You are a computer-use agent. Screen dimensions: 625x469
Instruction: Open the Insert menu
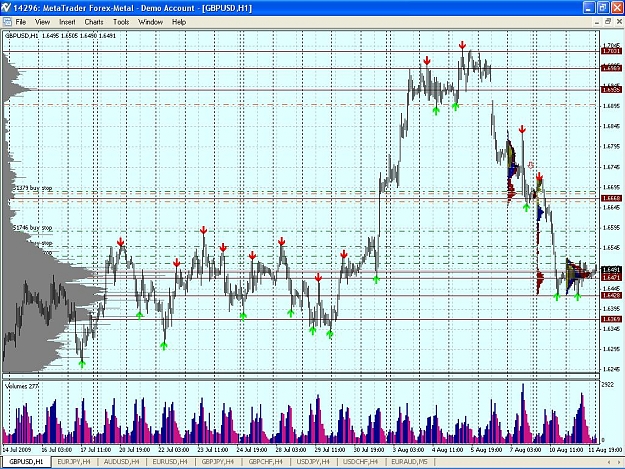67,22
